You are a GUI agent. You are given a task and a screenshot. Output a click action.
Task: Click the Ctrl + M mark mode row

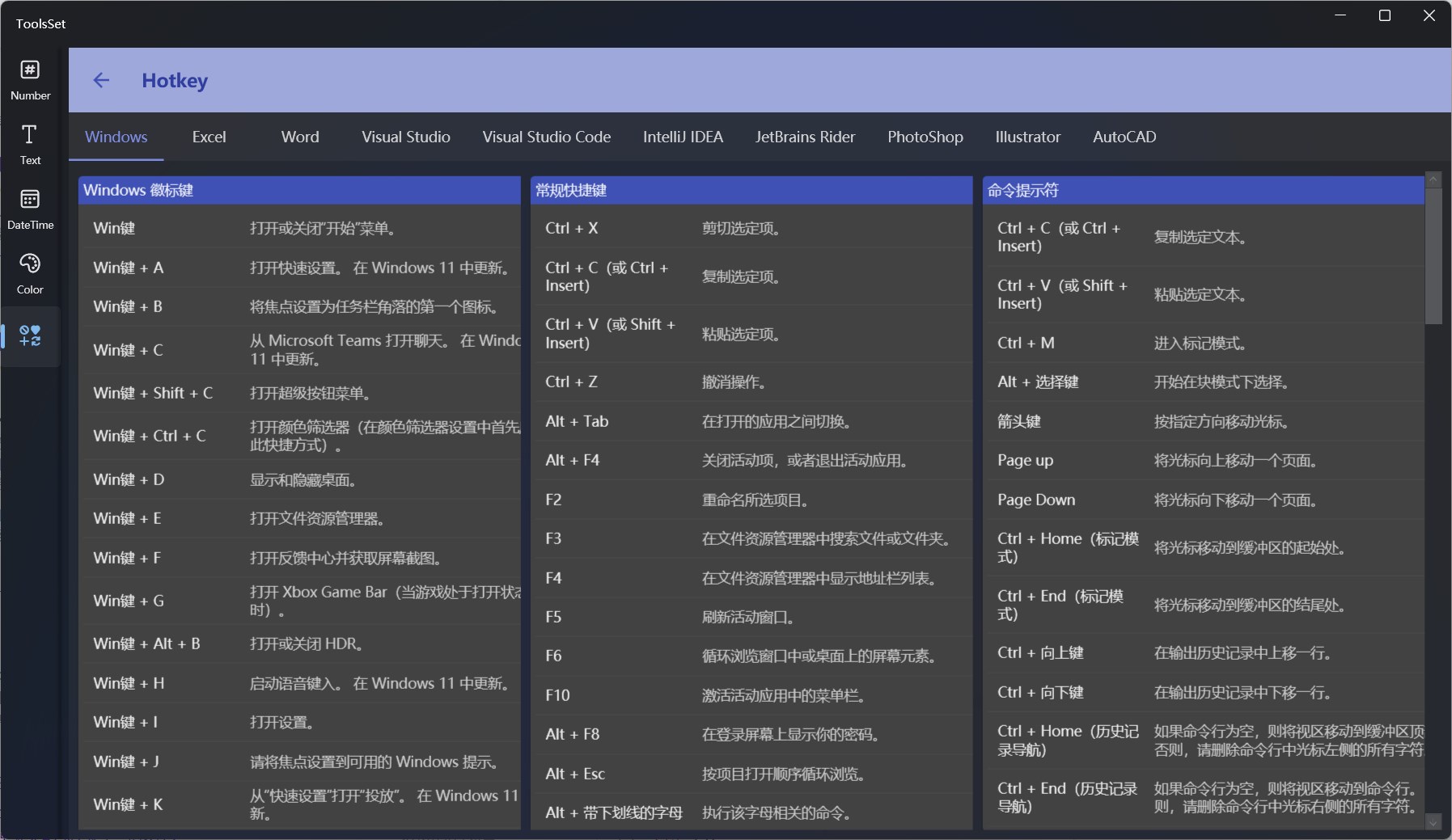pos(1205,343)
